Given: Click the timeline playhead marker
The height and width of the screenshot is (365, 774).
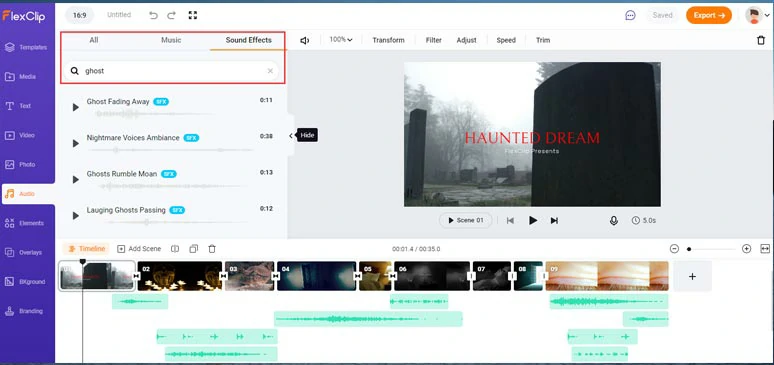Looking at the screenshot, I should click(82, 262).
